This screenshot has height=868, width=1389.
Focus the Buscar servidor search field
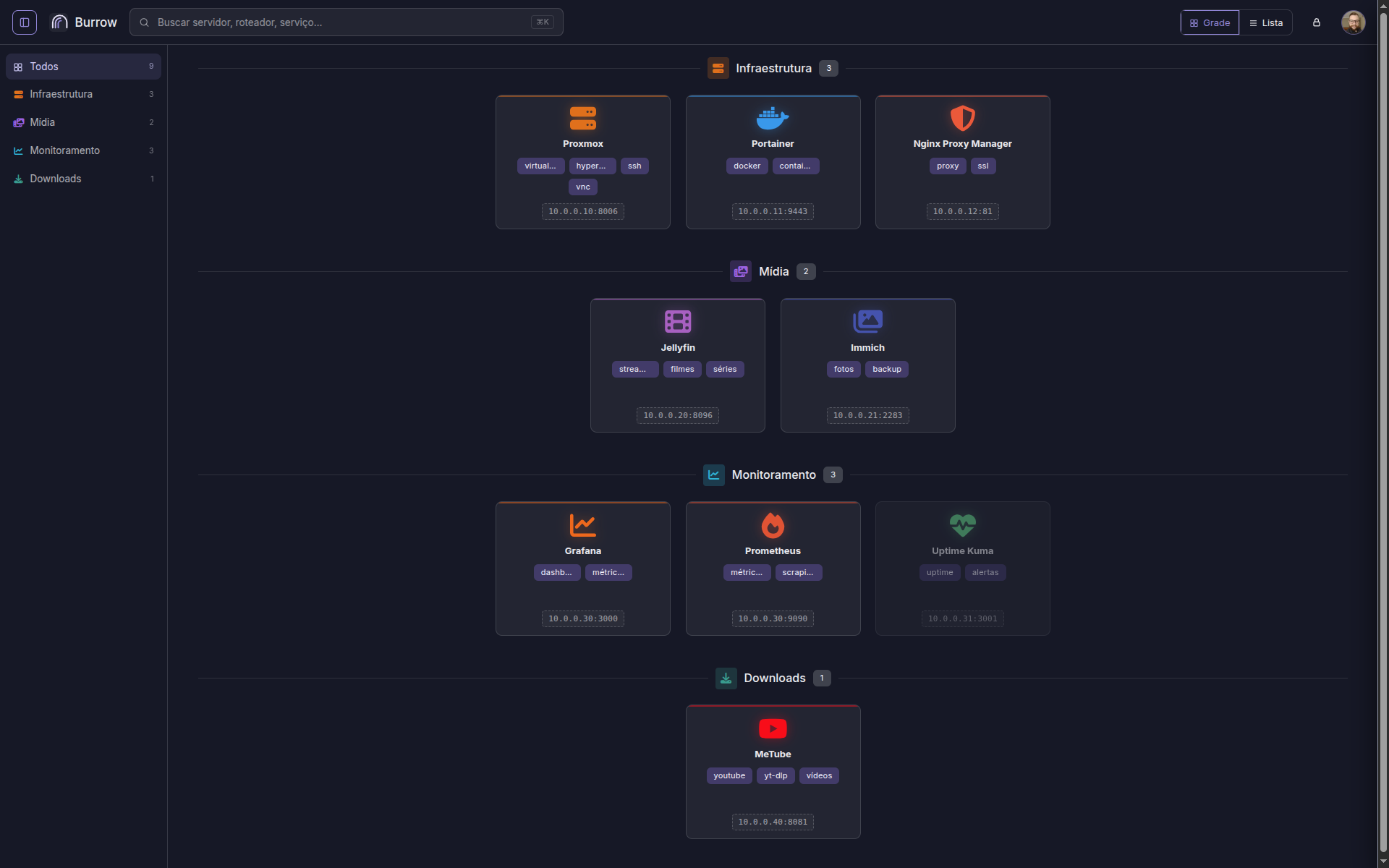(346, 22)
